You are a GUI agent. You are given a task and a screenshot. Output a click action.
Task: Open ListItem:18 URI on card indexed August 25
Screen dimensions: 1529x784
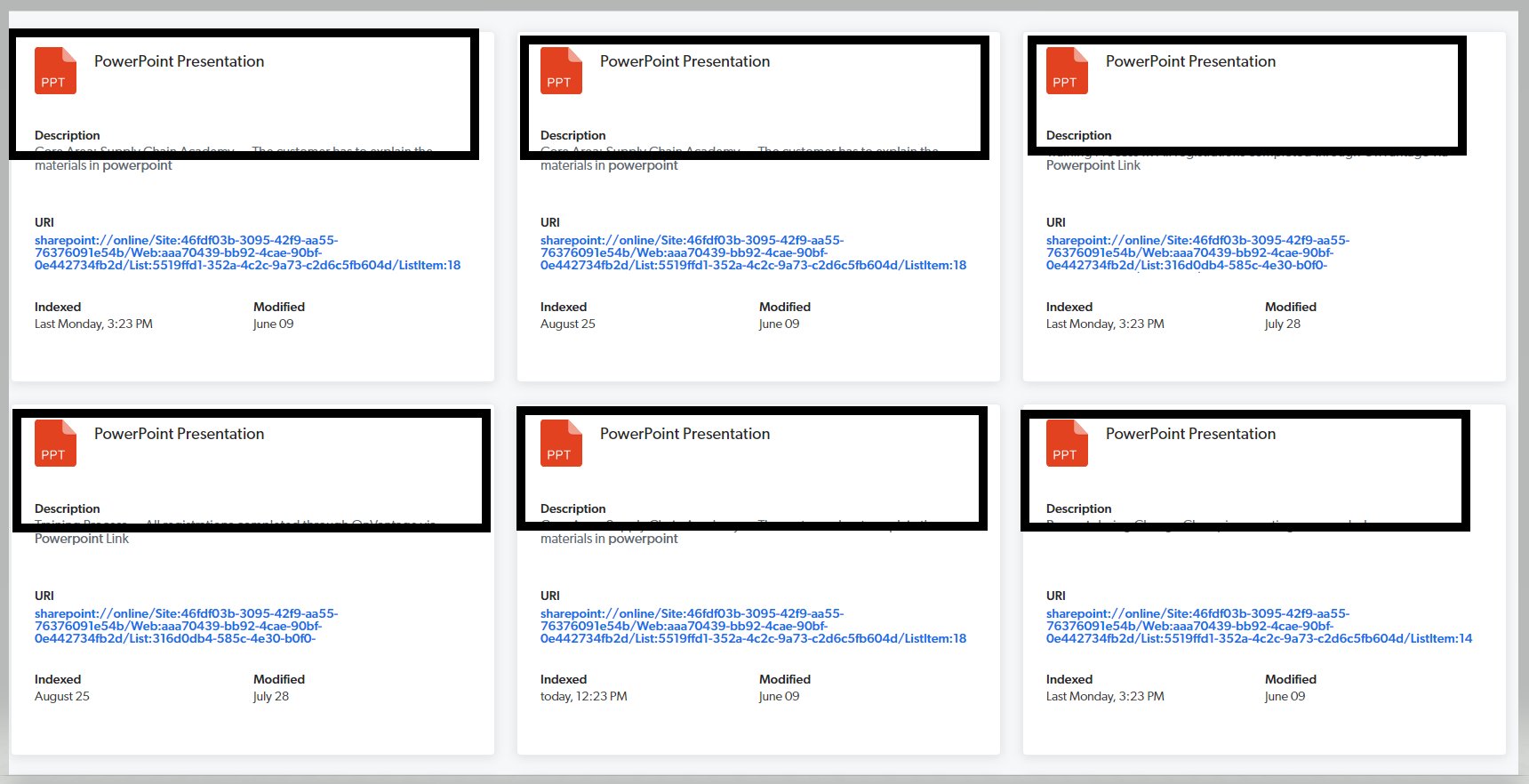752,252
